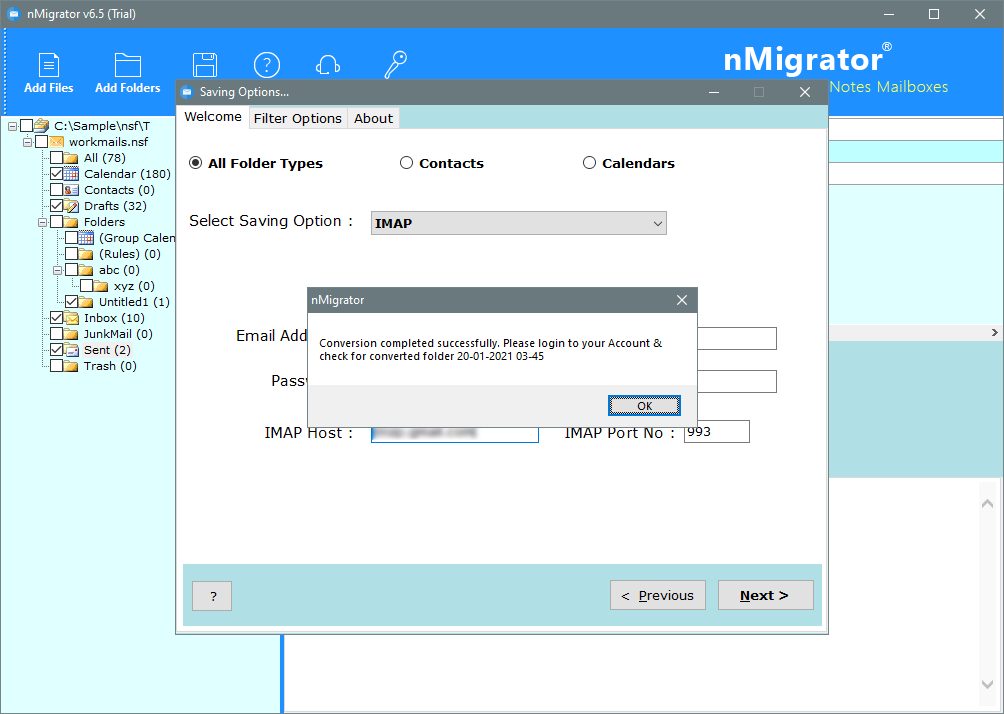Screen dimensions: 1004x714
Task: Click the Inbox envelope folder icon
Action: coord(71,318)
